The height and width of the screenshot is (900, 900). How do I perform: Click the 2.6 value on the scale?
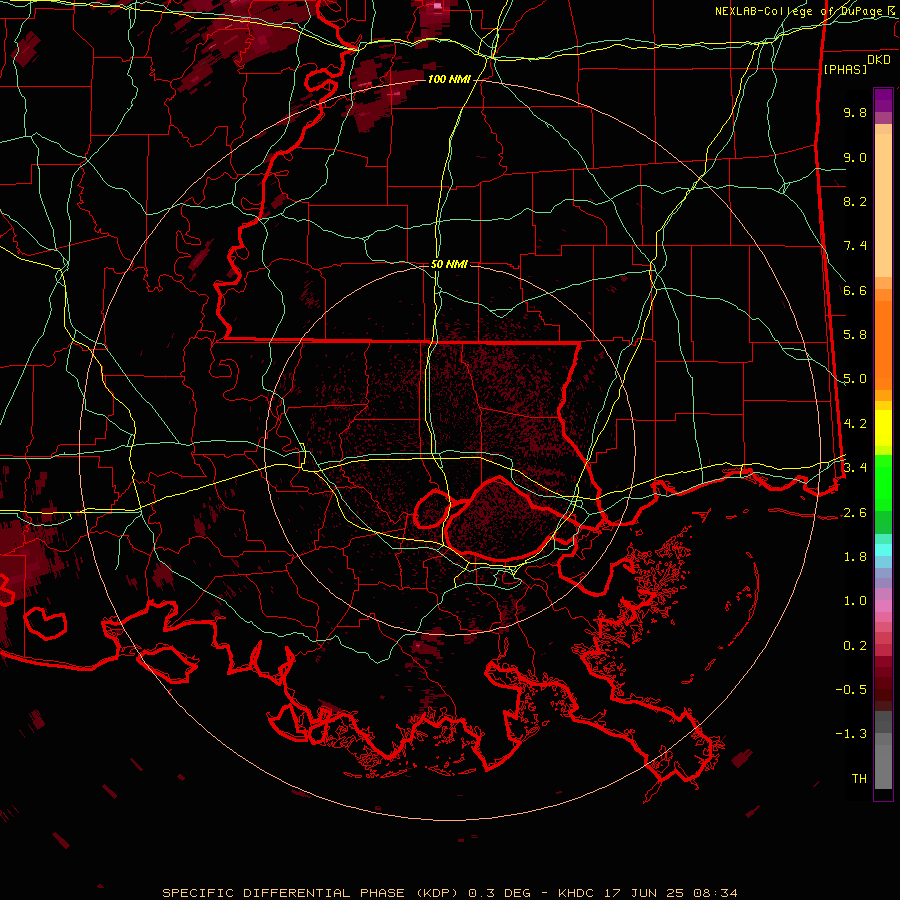[x=855, y=513]
